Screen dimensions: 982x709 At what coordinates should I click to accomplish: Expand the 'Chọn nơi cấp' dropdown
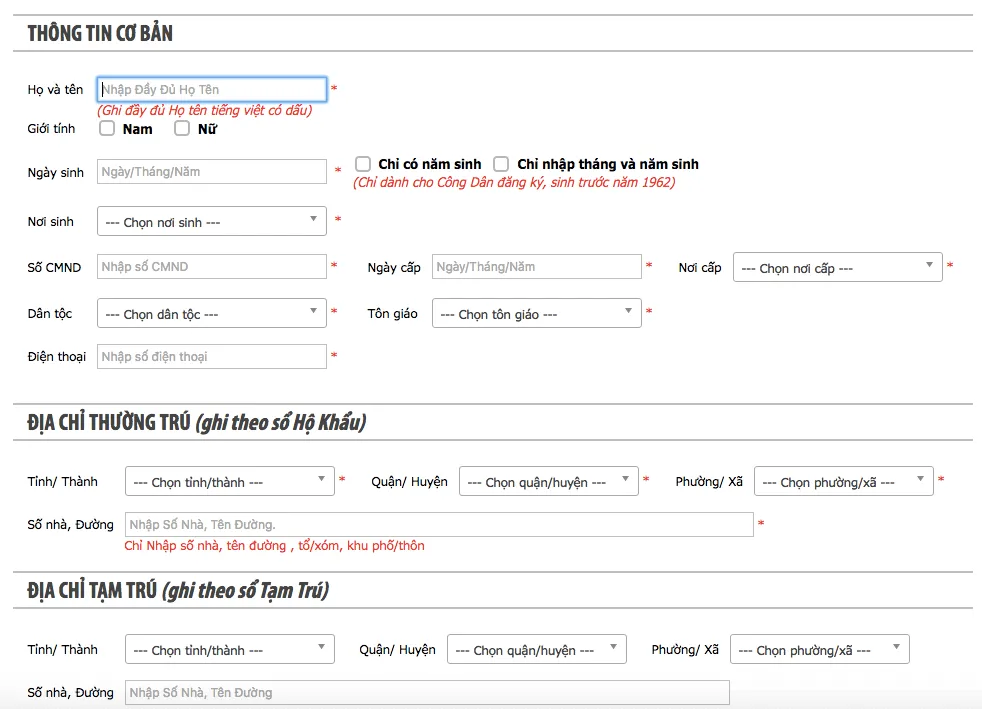pos(837,267)
